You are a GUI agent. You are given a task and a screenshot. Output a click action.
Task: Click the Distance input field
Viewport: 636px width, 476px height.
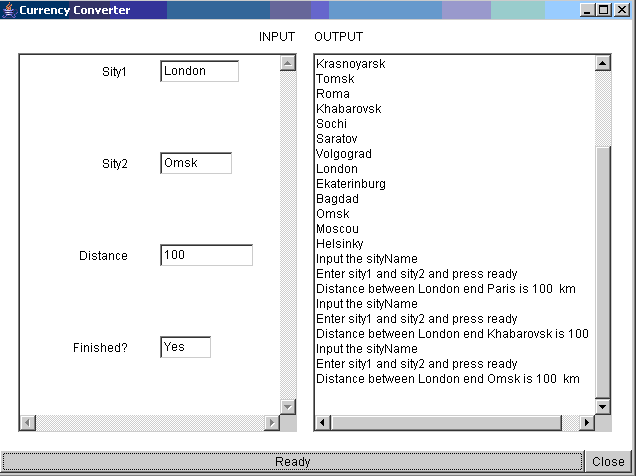[x=206, y=255]
